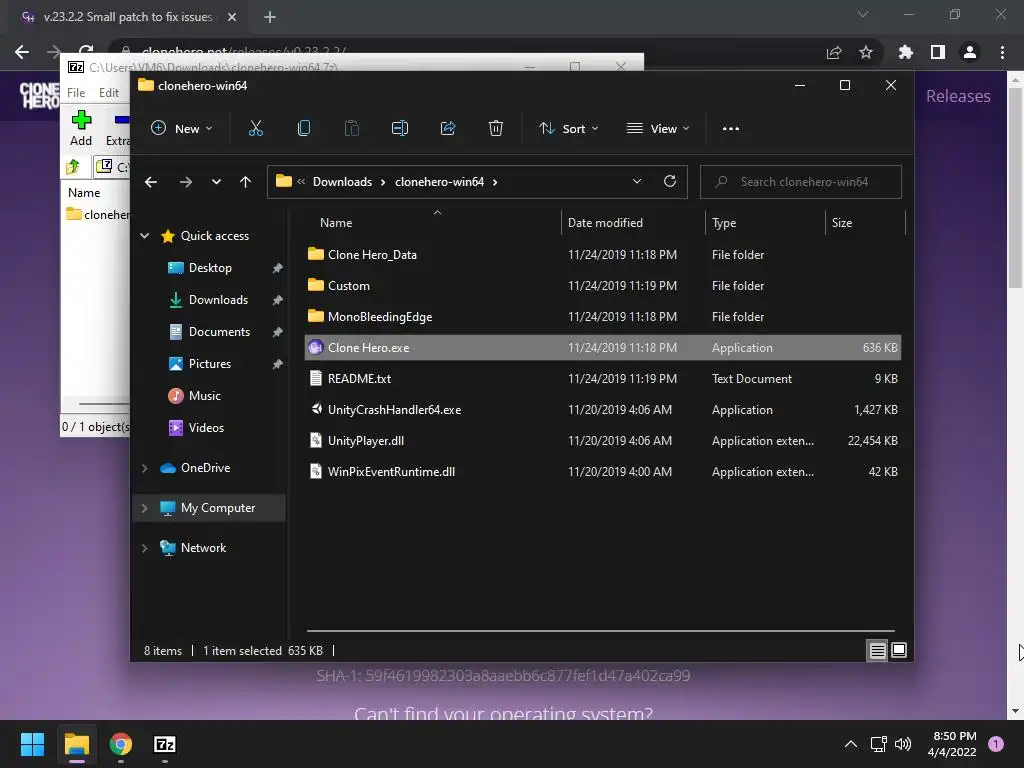Screen dimensions: 1024x768
Task: Refresh the clonehero-win64 folder view
Action: (x=669, y=182)
